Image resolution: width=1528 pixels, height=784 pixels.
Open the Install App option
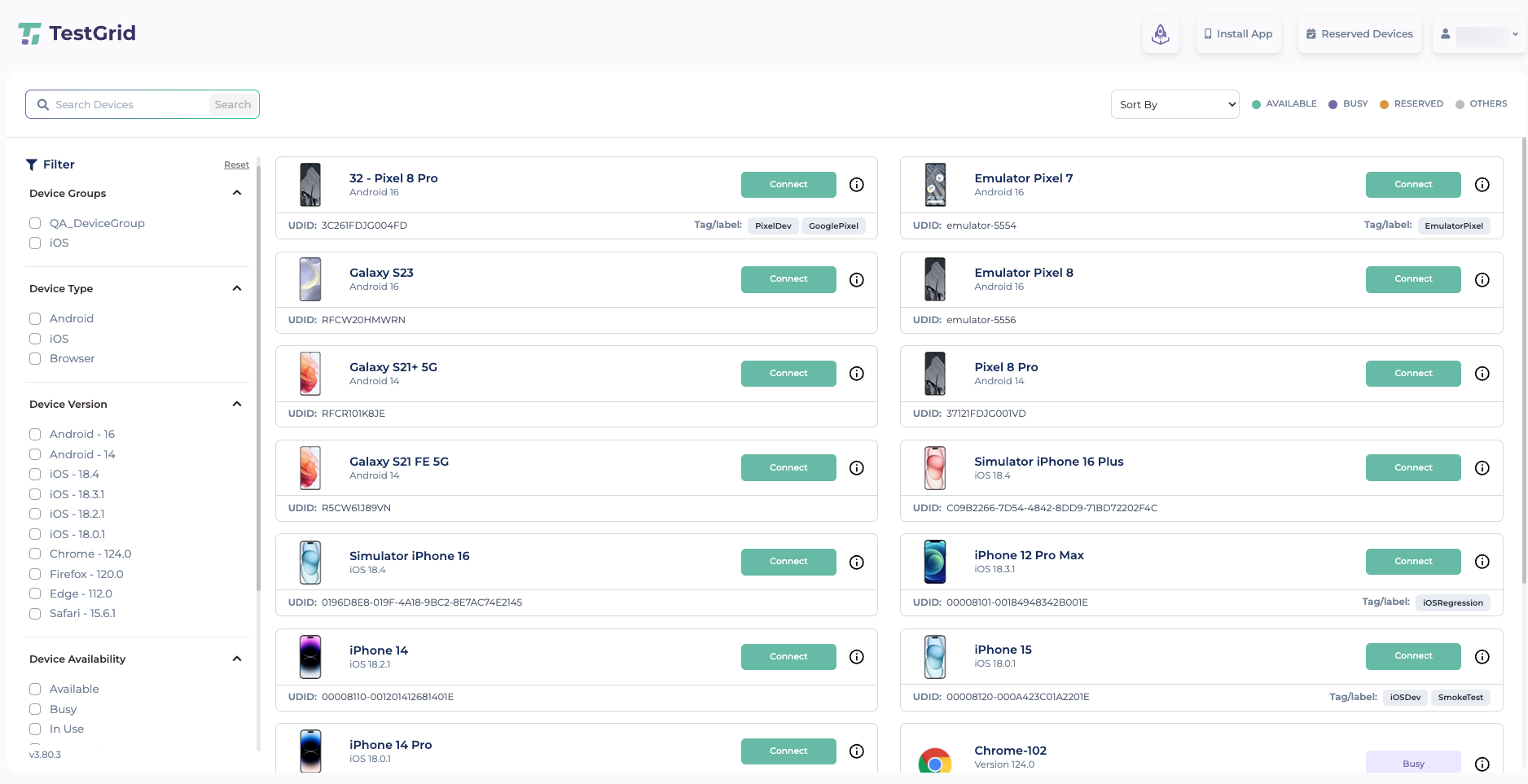(1238, 34)
